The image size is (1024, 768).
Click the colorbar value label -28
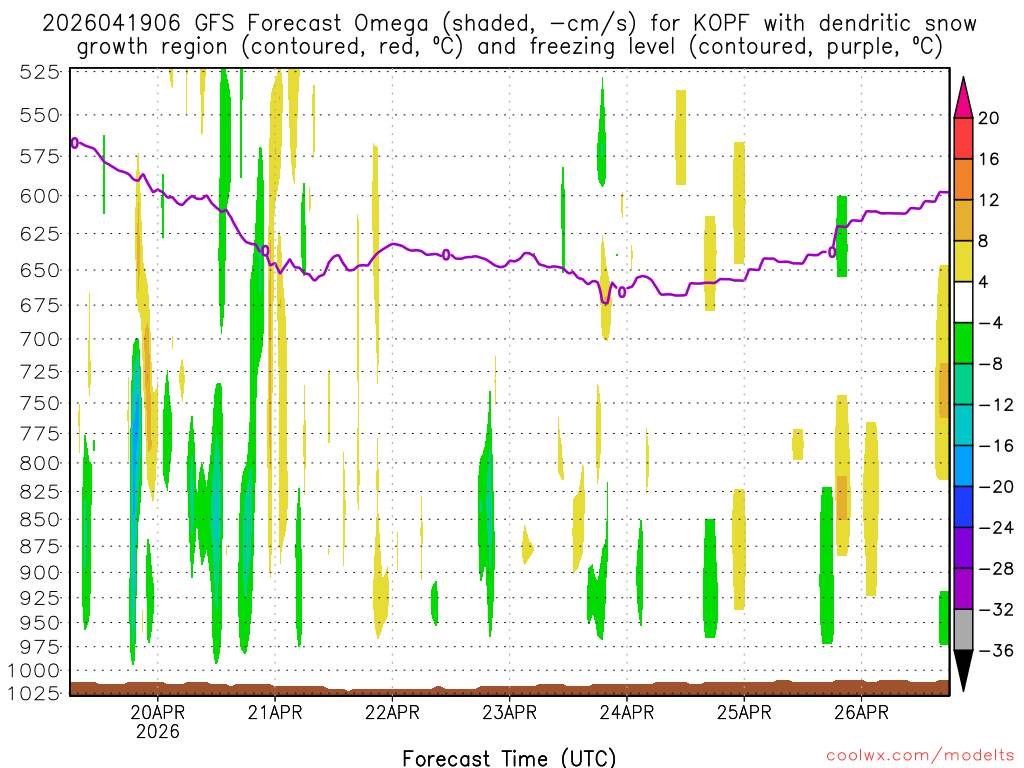(x=996, y=569)
